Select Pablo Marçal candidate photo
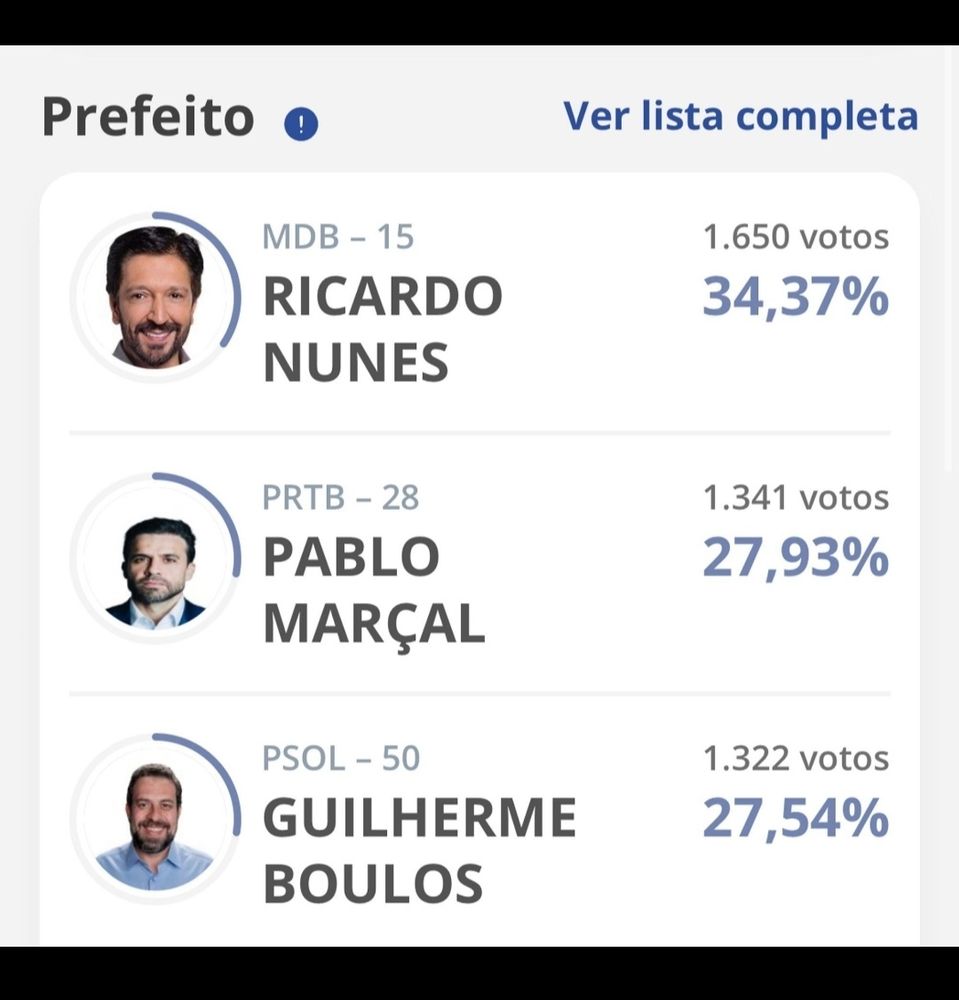959x1000 pixels. coord(155,558)
